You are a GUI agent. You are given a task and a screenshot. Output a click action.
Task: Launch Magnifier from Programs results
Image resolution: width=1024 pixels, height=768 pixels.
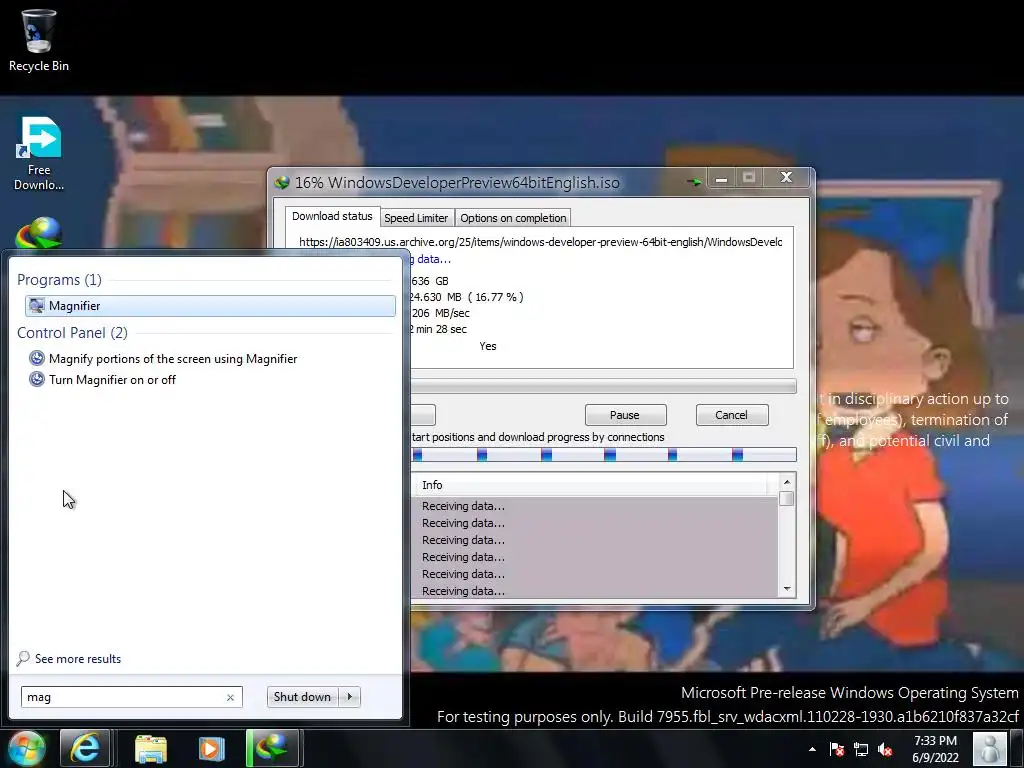(x=210, y=306)
